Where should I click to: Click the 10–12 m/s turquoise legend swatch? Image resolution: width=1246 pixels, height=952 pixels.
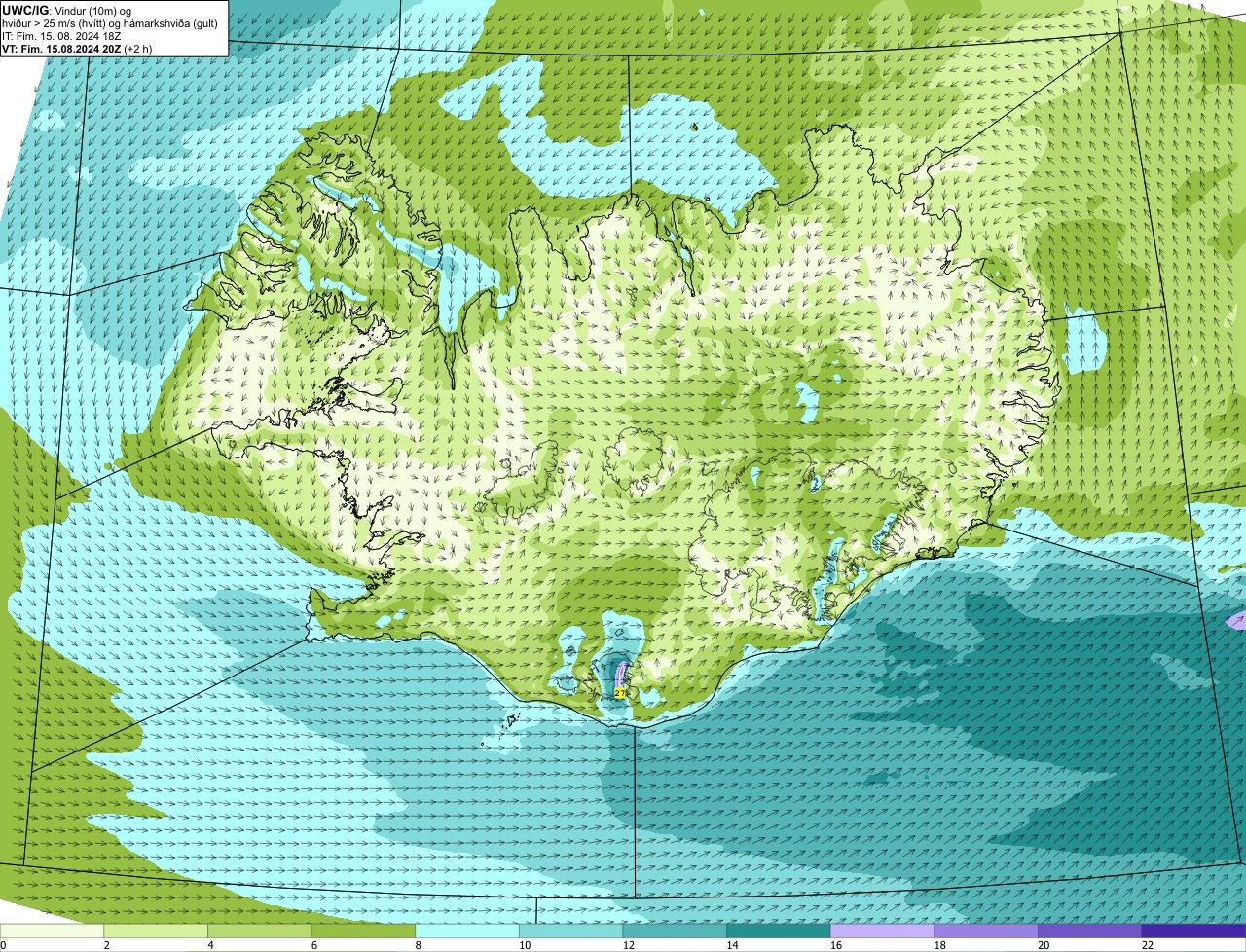(571, 932)
